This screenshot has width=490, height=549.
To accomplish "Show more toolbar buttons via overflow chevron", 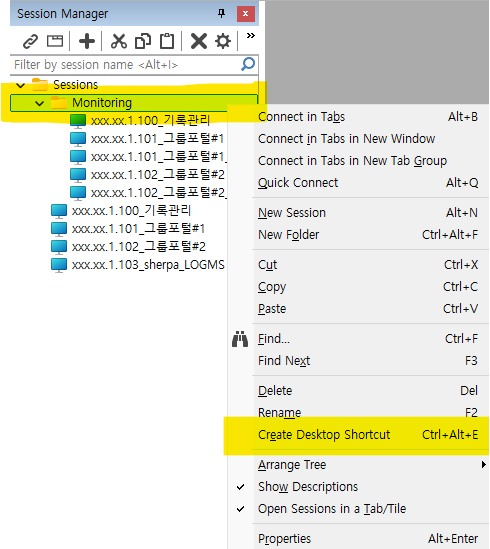I will 251,35.
